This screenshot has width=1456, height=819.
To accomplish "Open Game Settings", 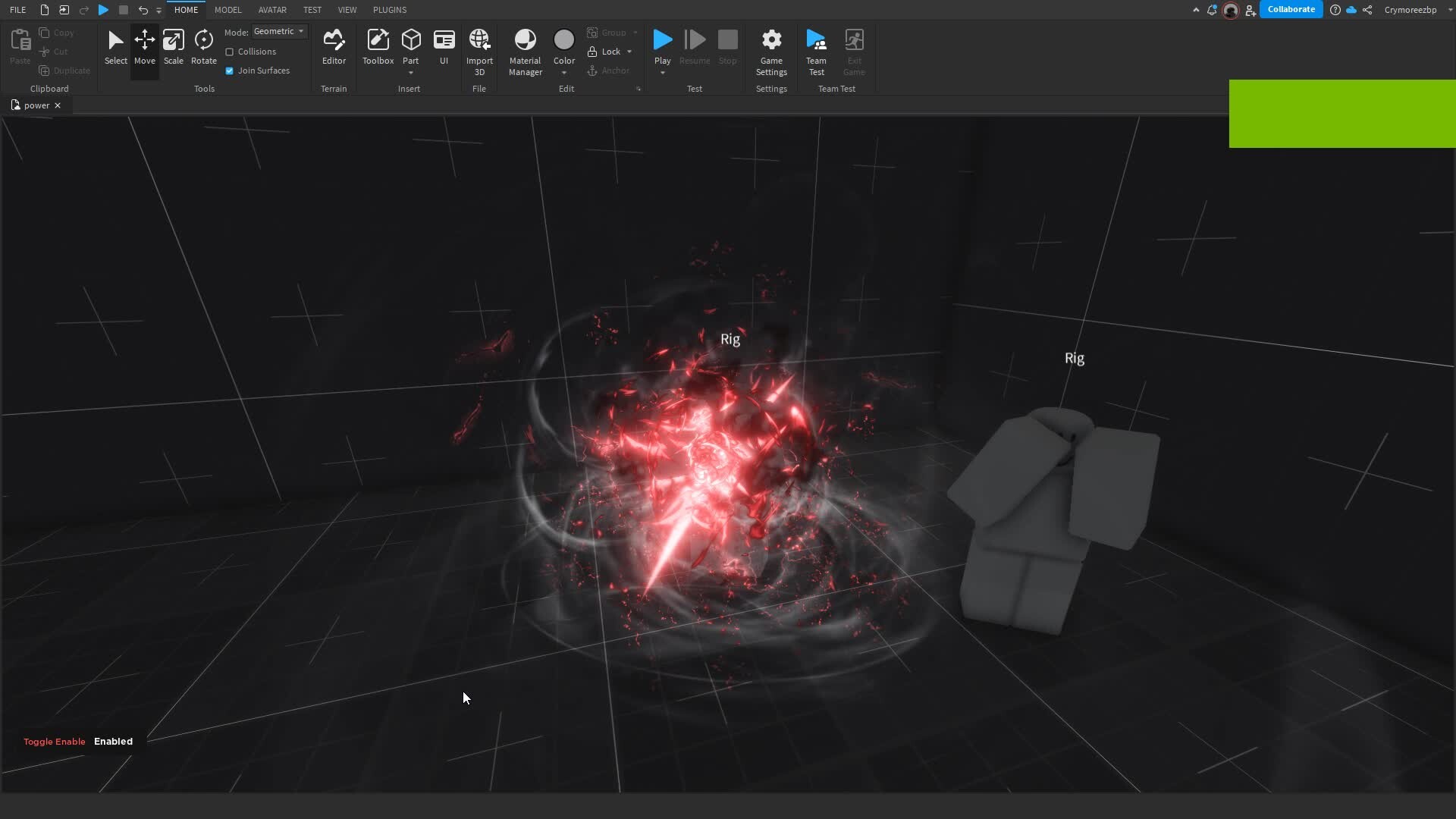I will point(771,49).
